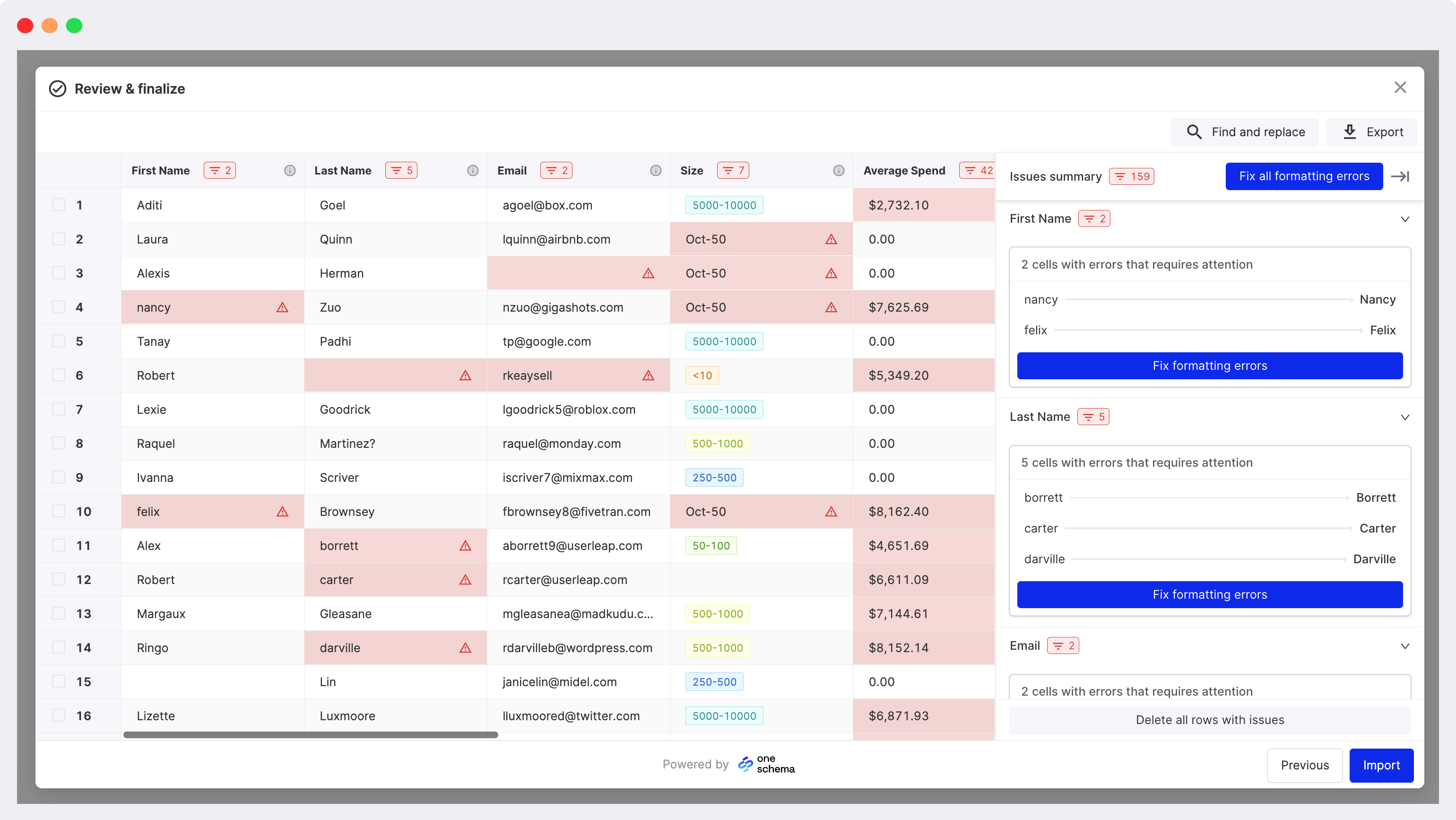Click the Size column error filter badge
Viewport: 1456px width, 820px height.
click(733, 171)
